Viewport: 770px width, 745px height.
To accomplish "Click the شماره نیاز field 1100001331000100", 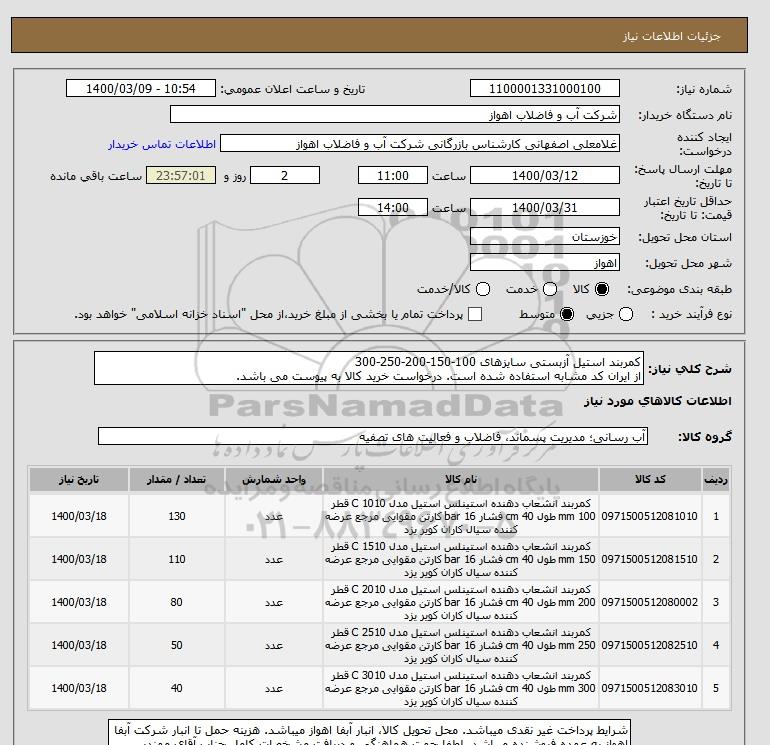I will pyautogui.click(x=545, y=88).
